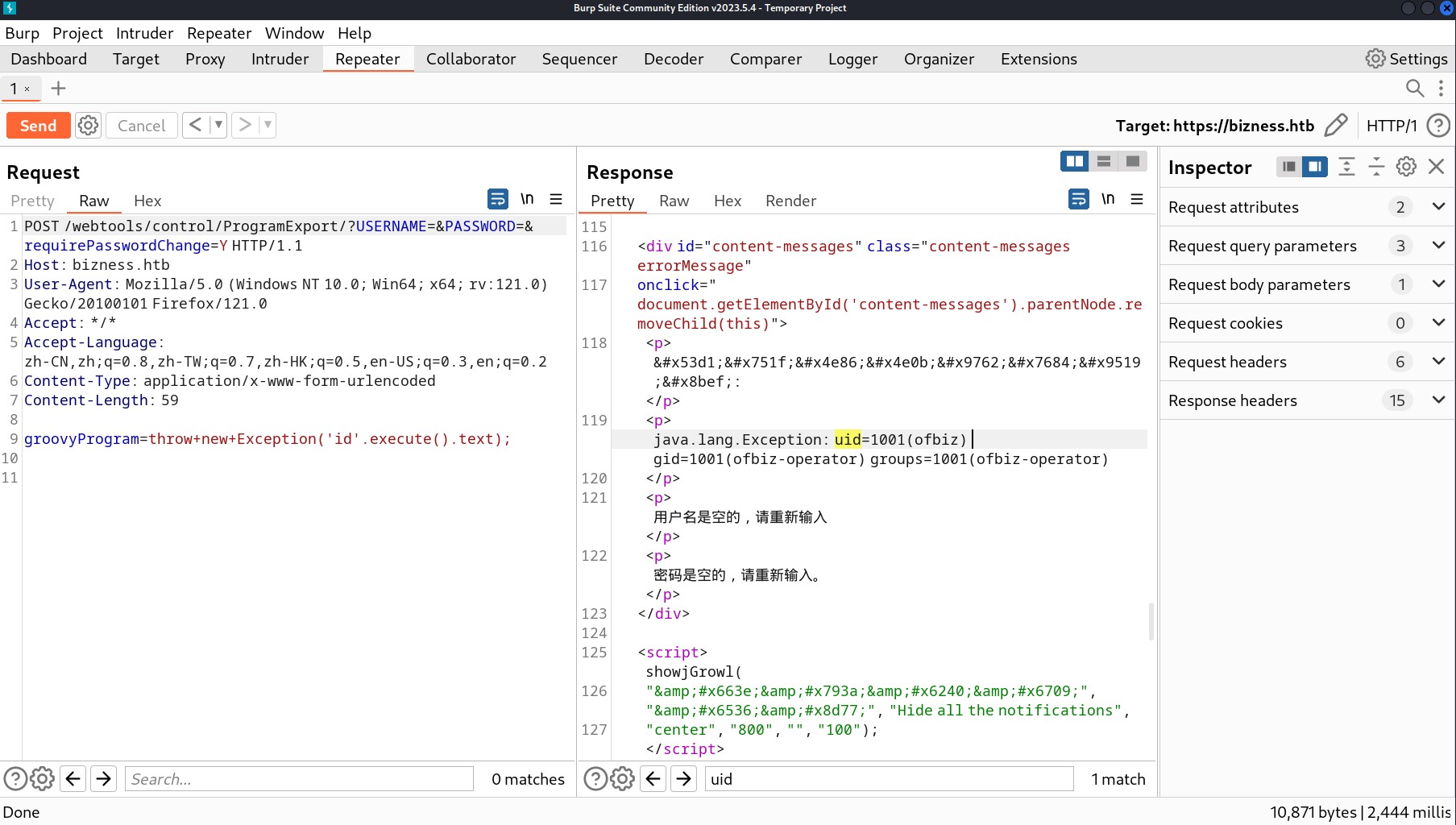1456x825 pixels.
Task: Send the request
Action: pyautogui.click(x=38, y=126)
